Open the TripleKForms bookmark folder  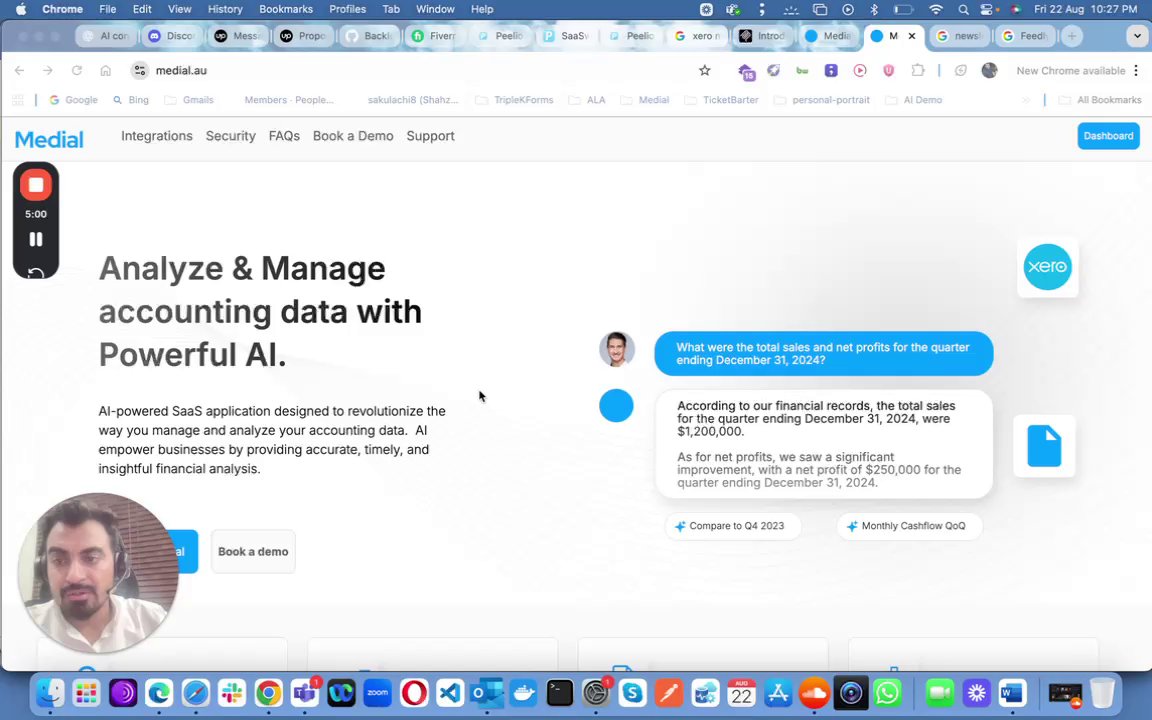(x=514, y=100)
